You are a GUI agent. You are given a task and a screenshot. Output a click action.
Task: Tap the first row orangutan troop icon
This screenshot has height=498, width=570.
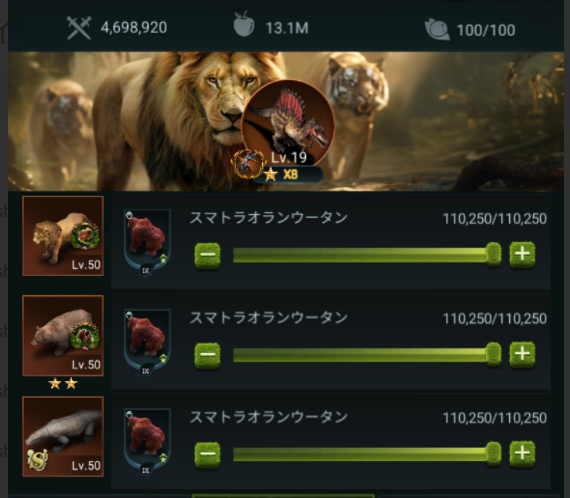(147, 242)
